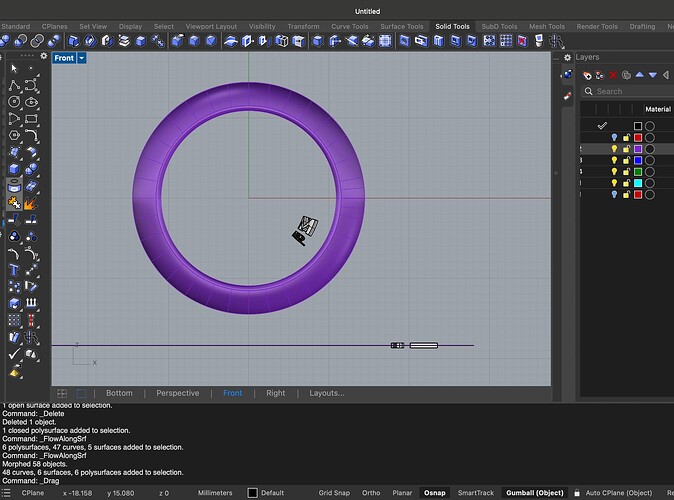This screenshot has width=674, height=500.
Task: Open the Millimeters units menu in status bar
Action: [215, 493]
